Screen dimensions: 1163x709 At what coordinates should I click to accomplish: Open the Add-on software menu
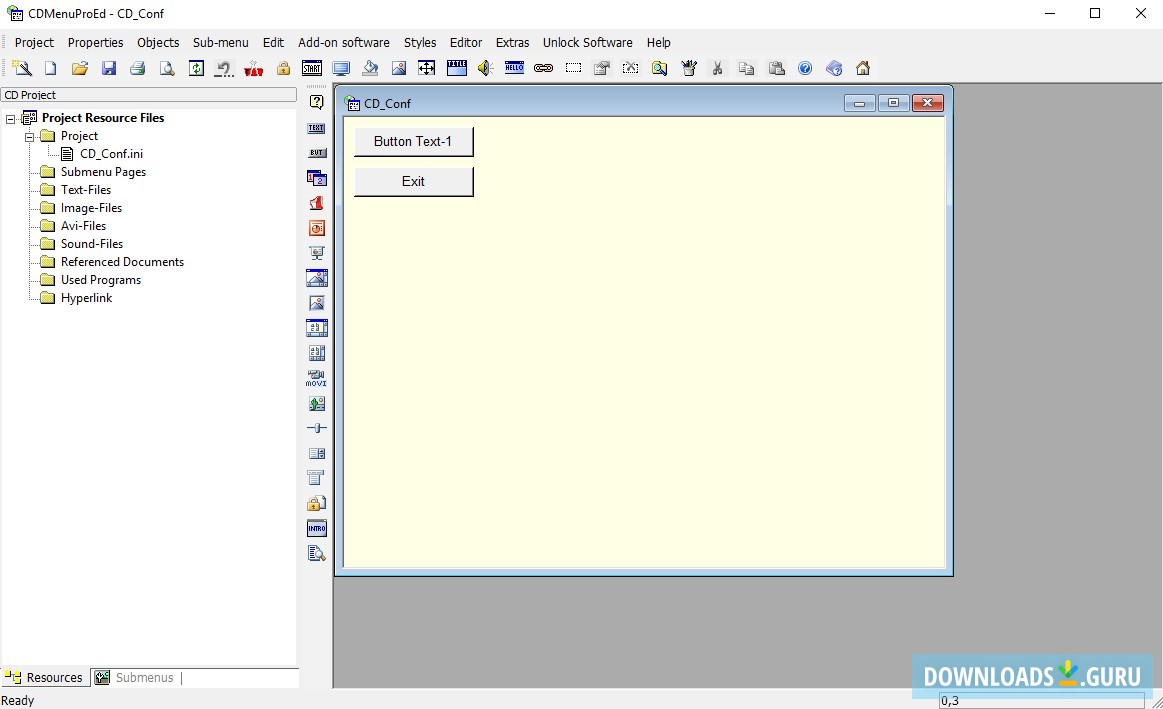pos(344,43)
